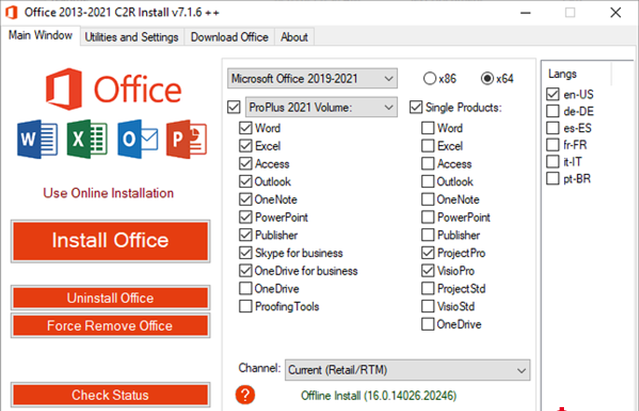Uncheck VisioPro under Single Products
The image size is (639, 411).
(x=428, y=271)
